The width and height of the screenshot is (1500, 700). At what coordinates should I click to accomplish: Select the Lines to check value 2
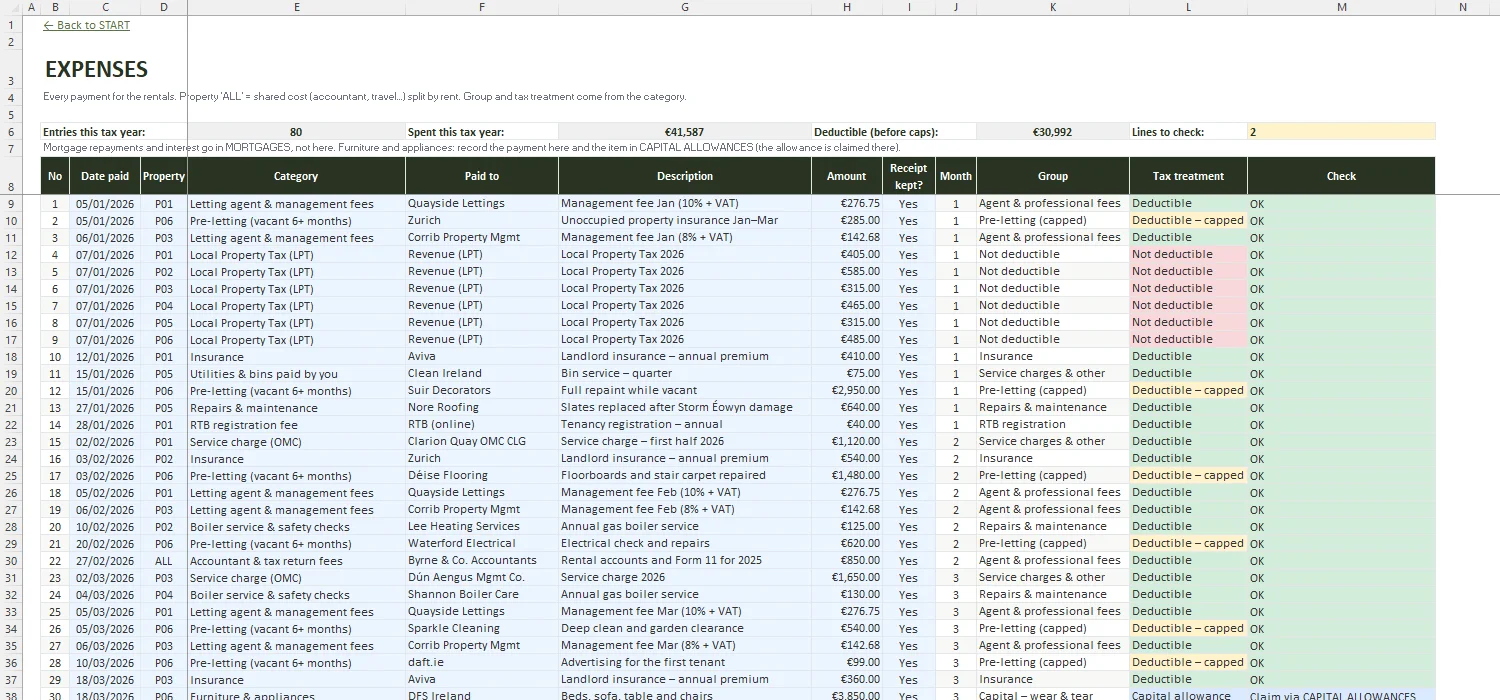(x=1341, y=131)
